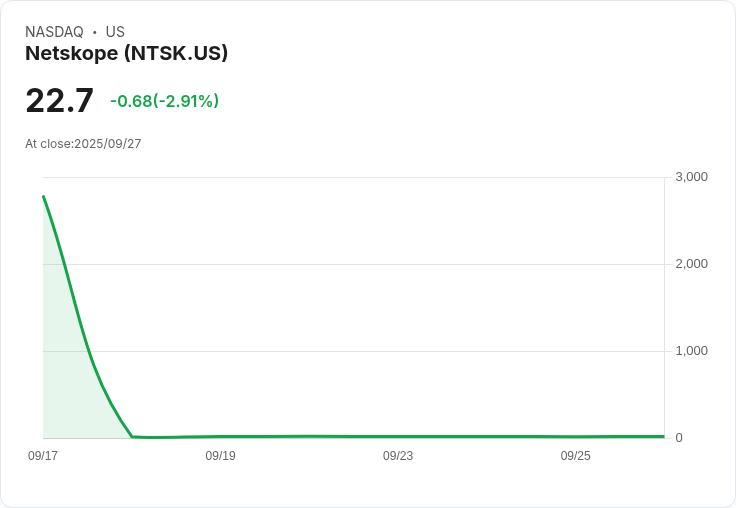Select the 22.7 closing price
The width and height of the screenshot is (736, 508).
(60, 101)
